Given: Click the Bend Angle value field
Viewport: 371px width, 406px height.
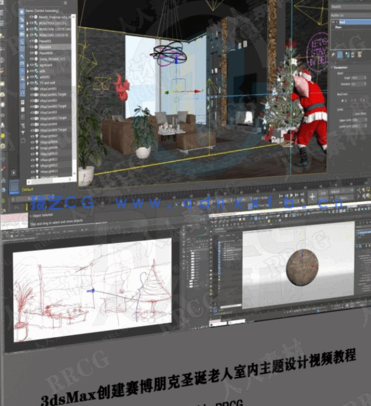Looking at the screenshot, I should (x=358, y=78).
